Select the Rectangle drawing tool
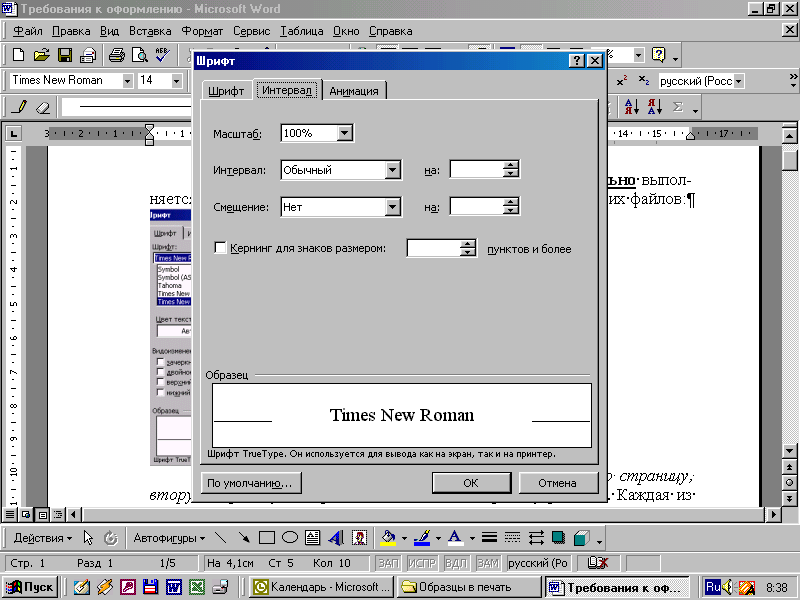 267,538
